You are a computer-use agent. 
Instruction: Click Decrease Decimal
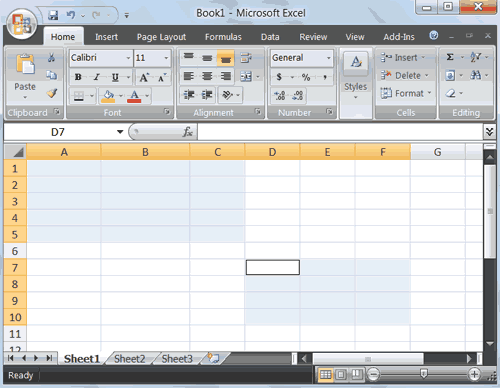(x=298, y=96)
